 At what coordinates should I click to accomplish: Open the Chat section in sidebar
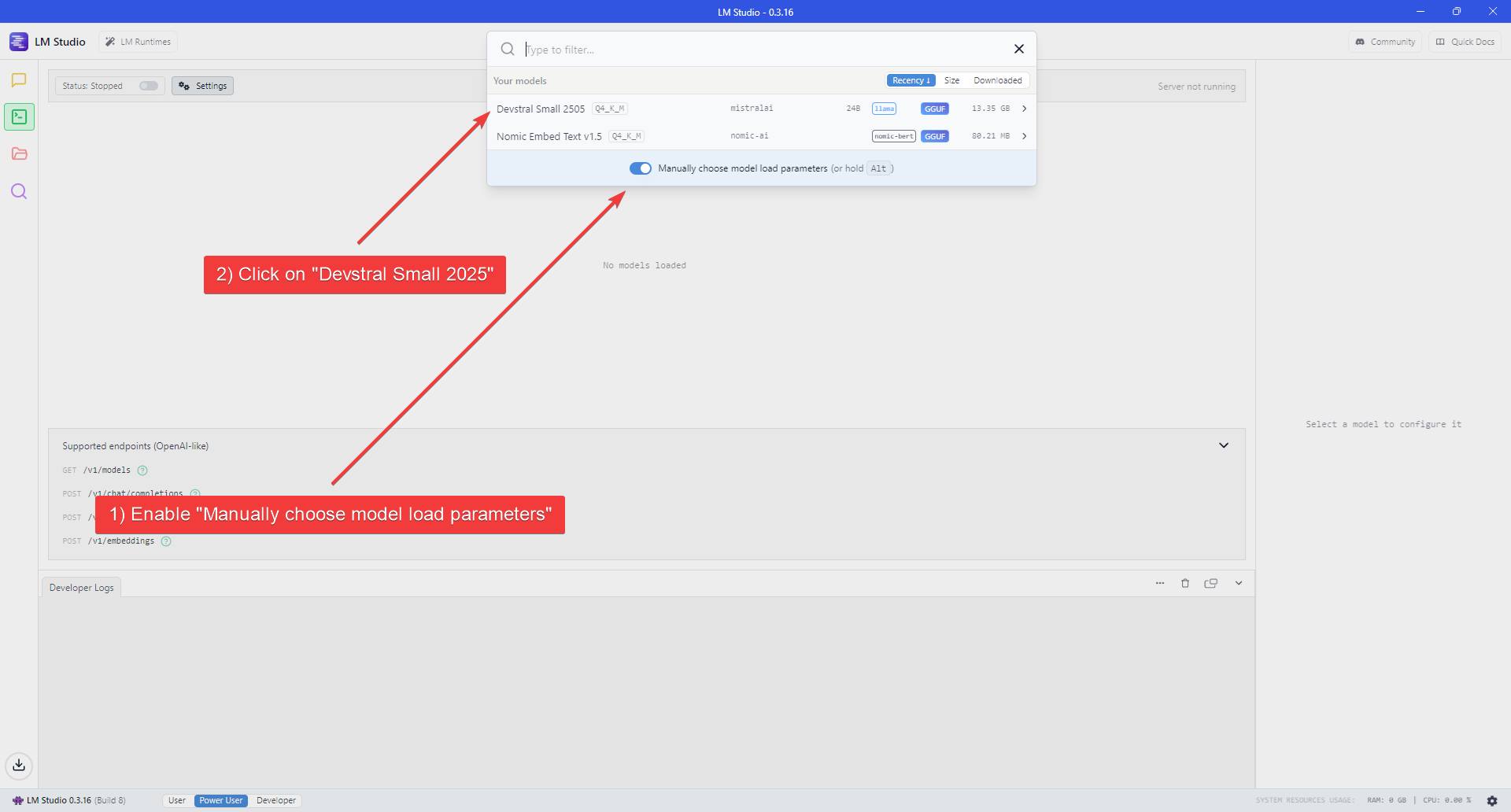(x=19, y=80)
